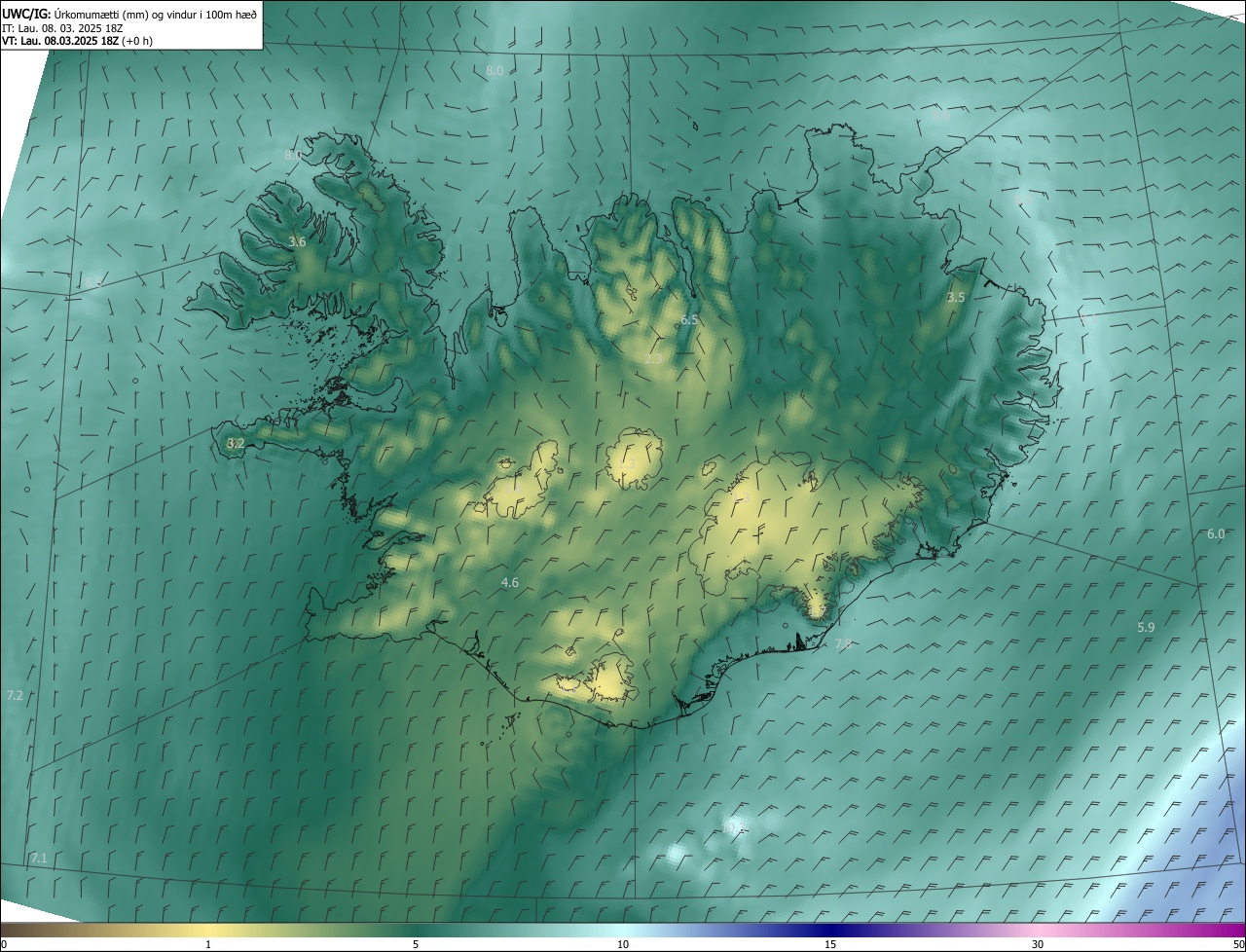Click the '3.6' value over the Westfjords

coord(298,241)
